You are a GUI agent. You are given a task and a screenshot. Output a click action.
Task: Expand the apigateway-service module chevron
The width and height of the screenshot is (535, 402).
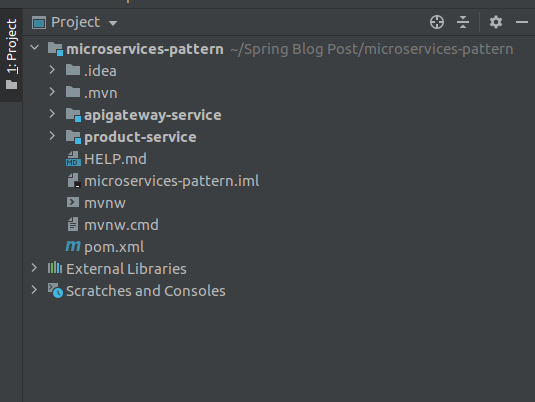point(52,114)
